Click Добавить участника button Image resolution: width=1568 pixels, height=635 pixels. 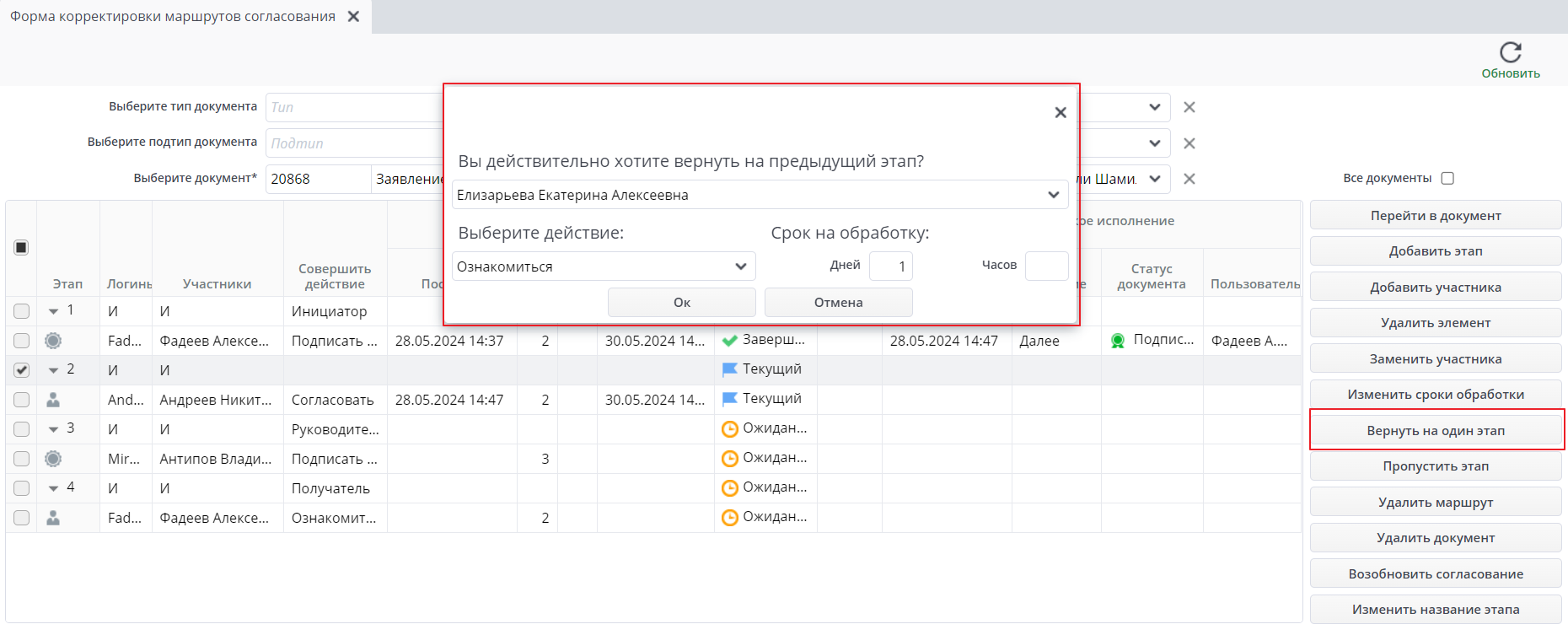pos(1436,287)
